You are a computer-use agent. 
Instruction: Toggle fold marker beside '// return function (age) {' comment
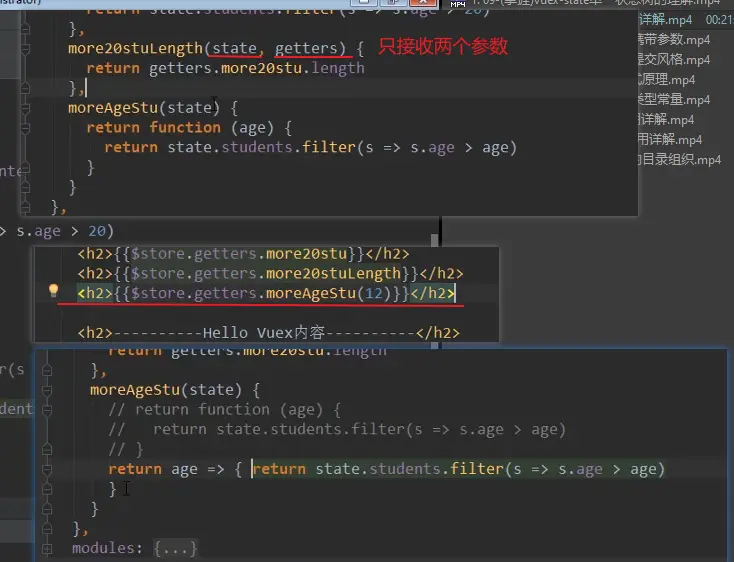47,410
